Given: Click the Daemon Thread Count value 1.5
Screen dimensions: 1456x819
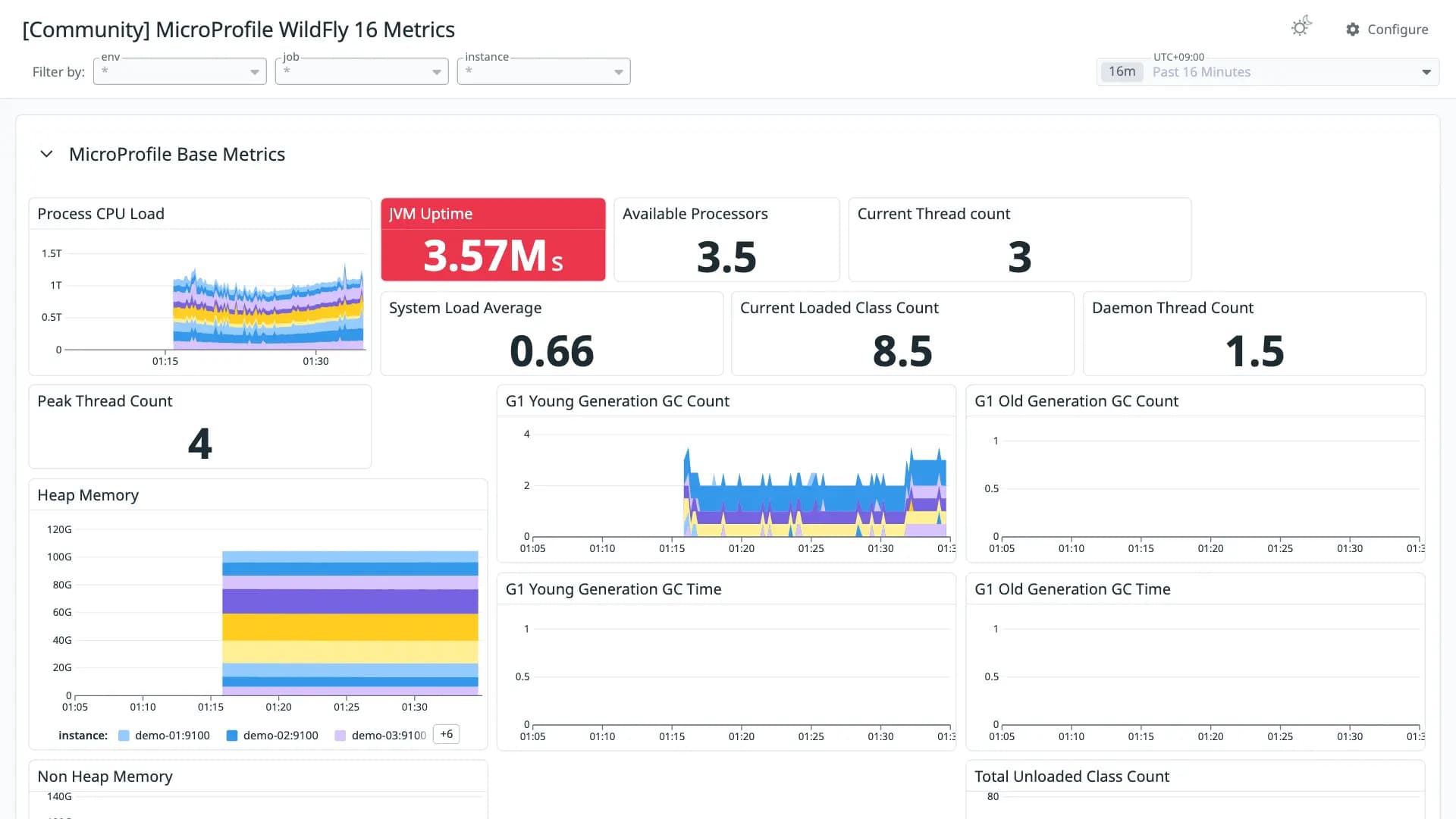Looking at the screenshot, I should 1254,351.
